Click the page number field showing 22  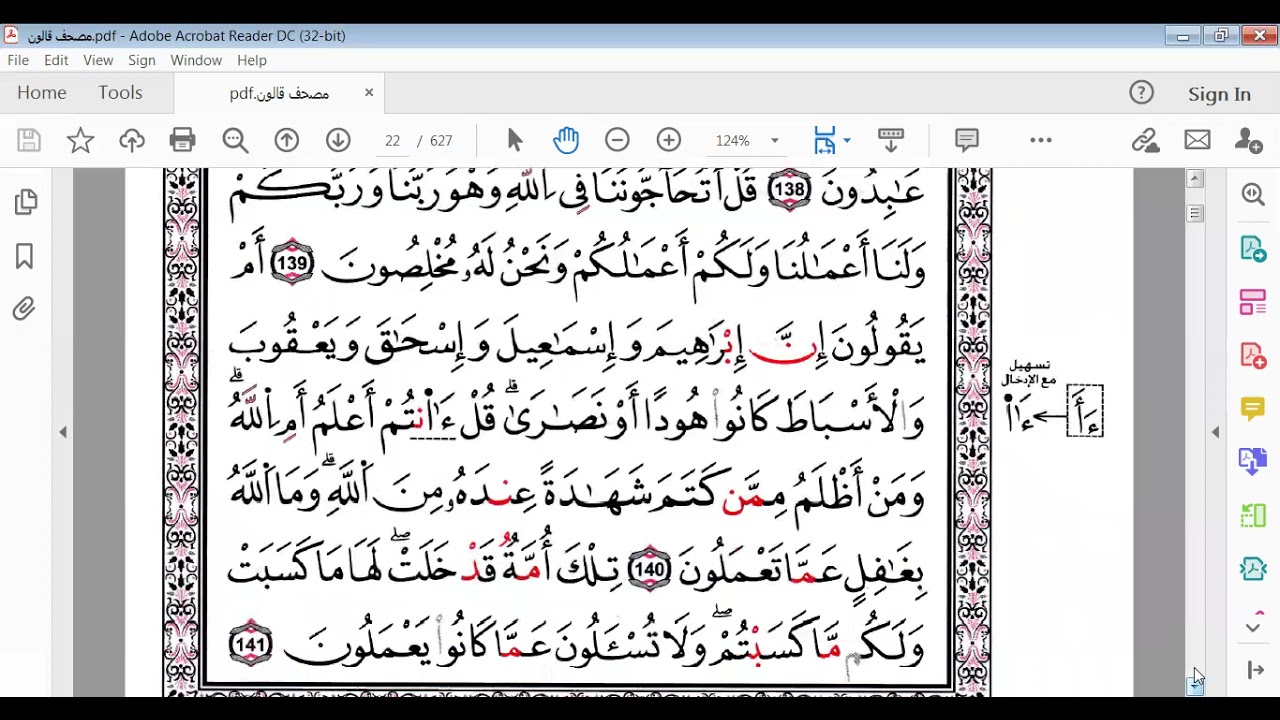point(393,141)
